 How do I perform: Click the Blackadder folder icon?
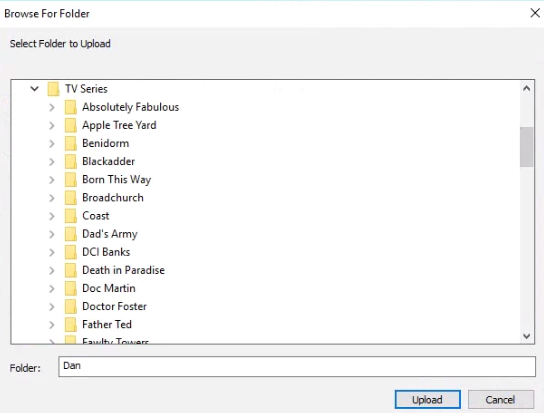tap(70, 161)
